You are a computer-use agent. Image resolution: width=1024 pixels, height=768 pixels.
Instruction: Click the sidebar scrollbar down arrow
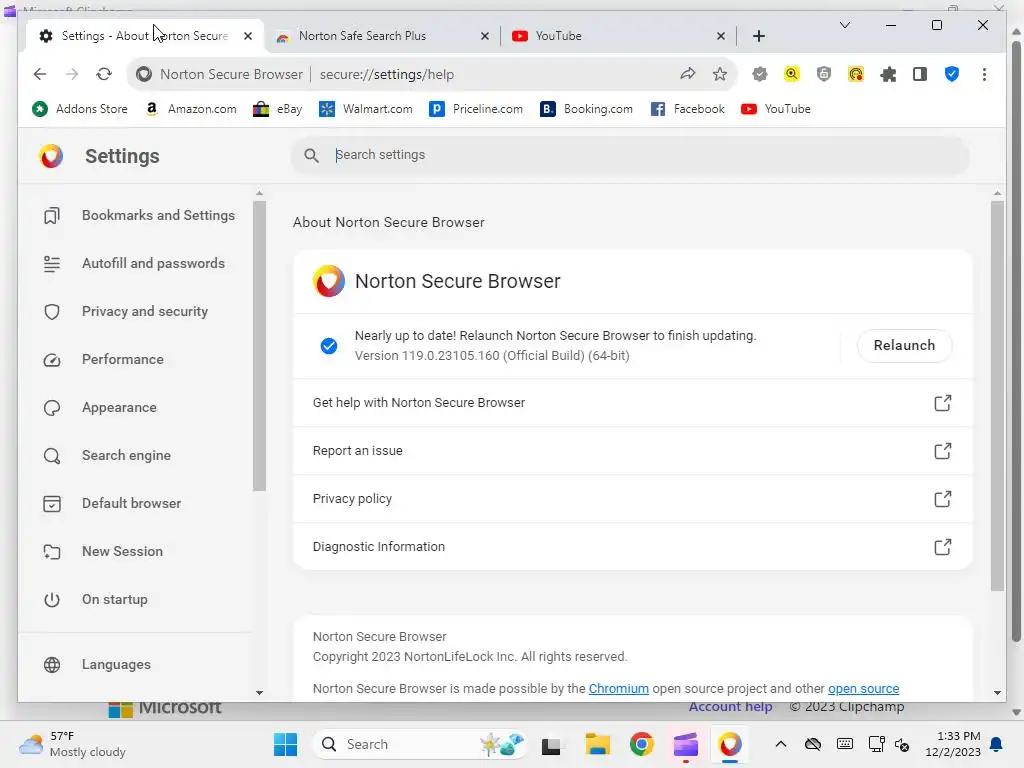pos(259,693)
